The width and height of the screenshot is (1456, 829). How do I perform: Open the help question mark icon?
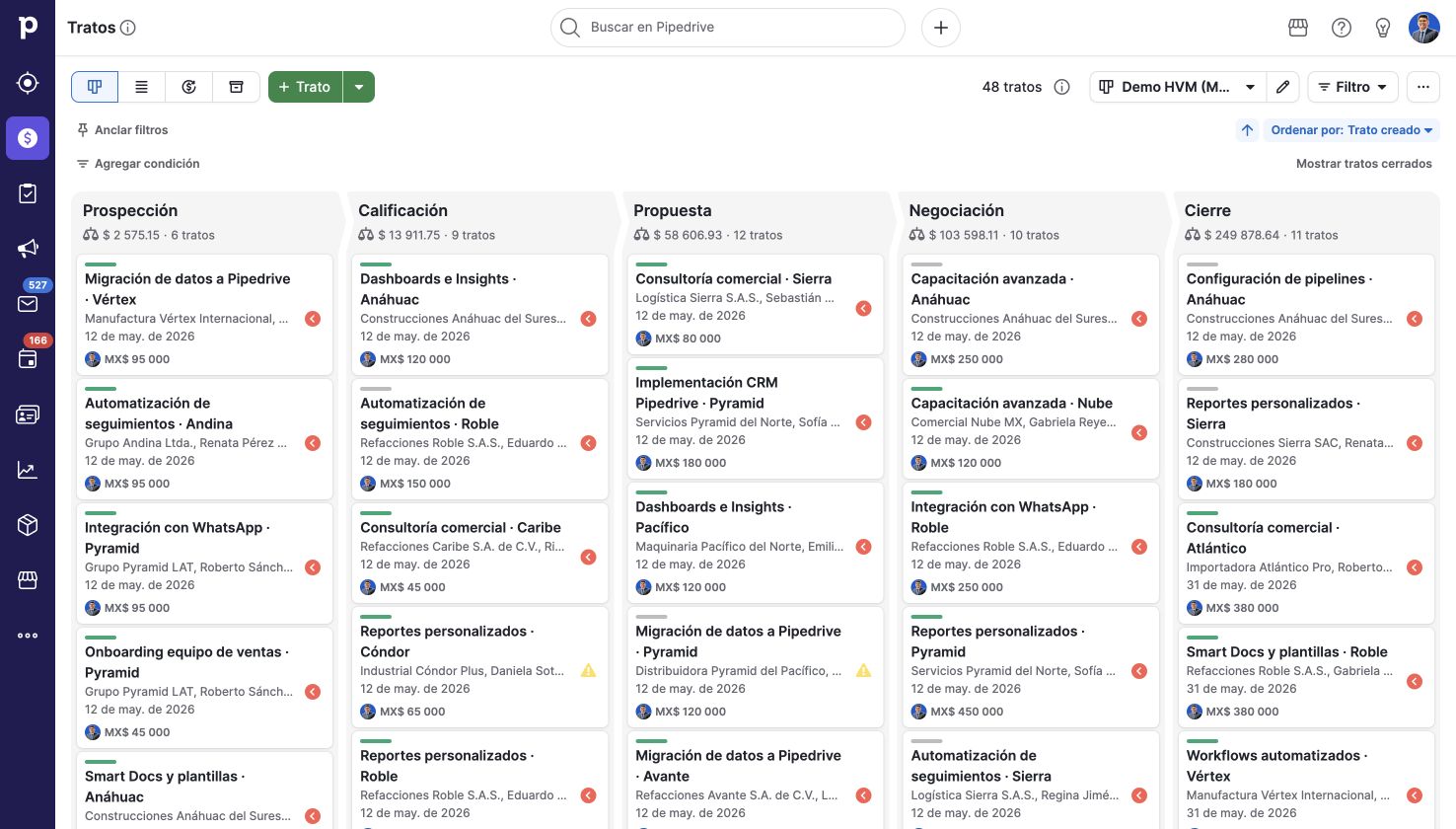[1342, 28]
